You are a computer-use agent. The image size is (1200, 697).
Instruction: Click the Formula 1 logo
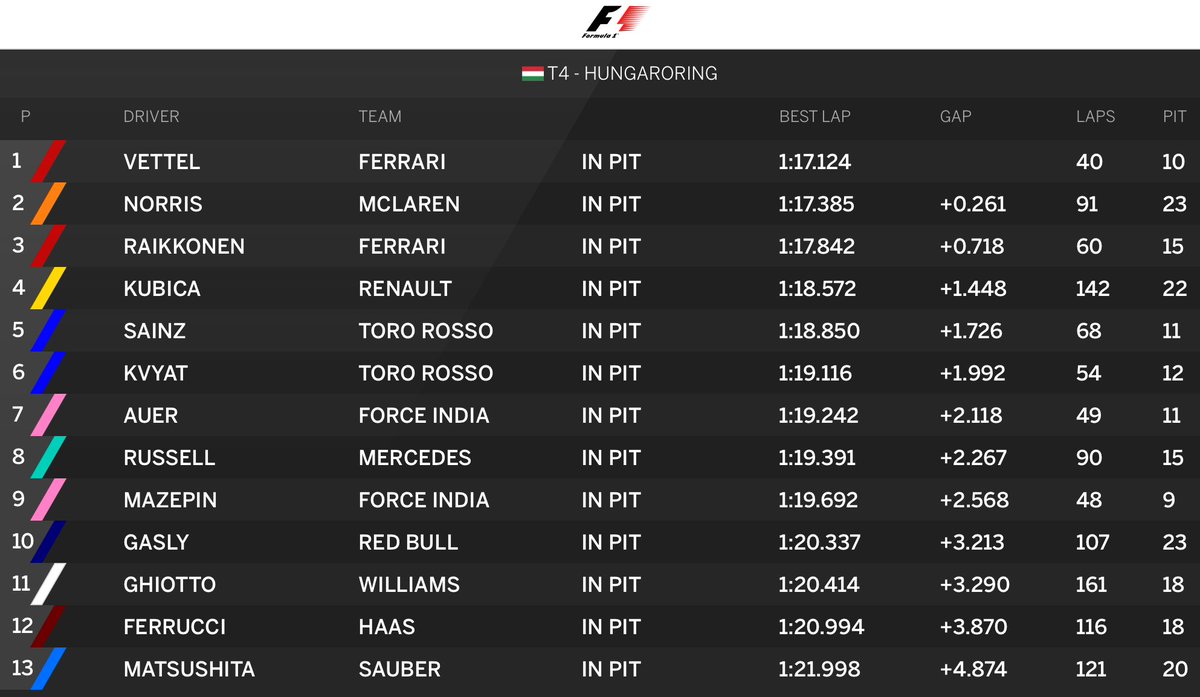click(616, 22)
